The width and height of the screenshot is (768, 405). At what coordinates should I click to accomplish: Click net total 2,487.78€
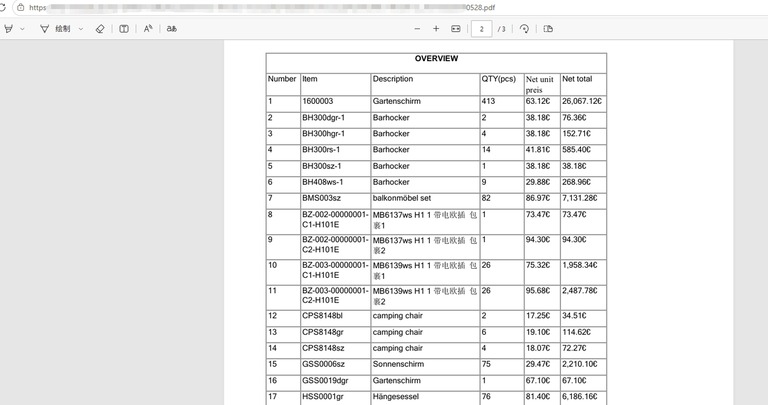580,291
